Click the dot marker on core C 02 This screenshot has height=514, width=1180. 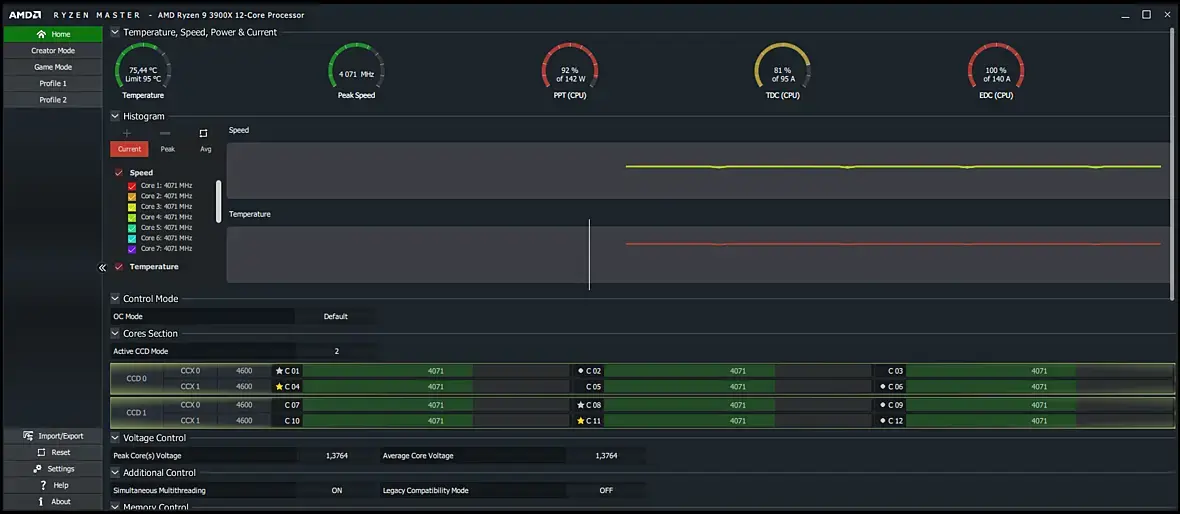[x=580, y=370]
